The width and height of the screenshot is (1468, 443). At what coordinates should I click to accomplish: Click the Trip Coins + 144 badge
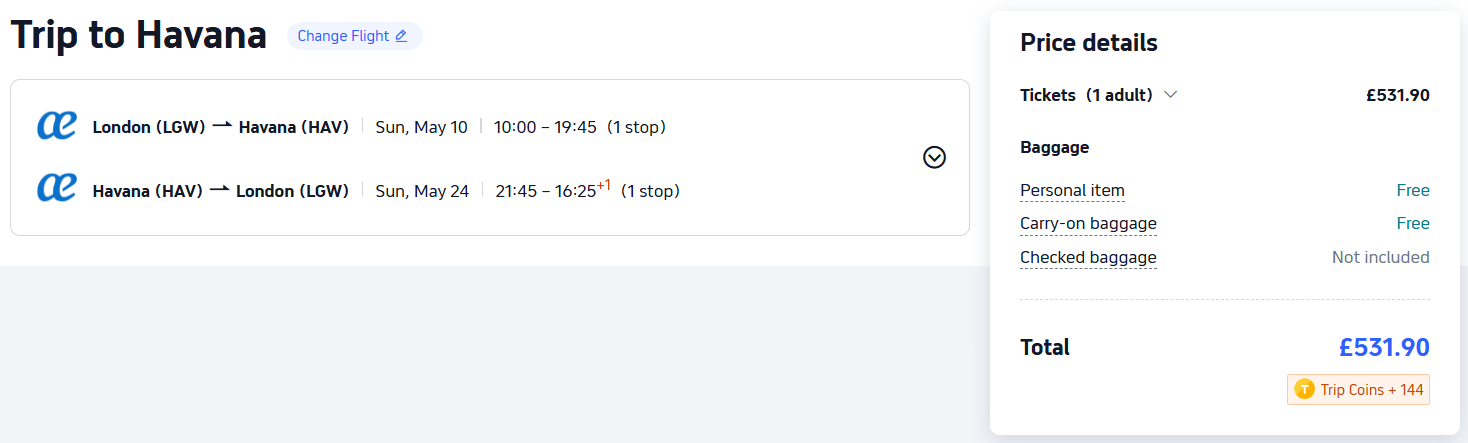[1359, 389]
